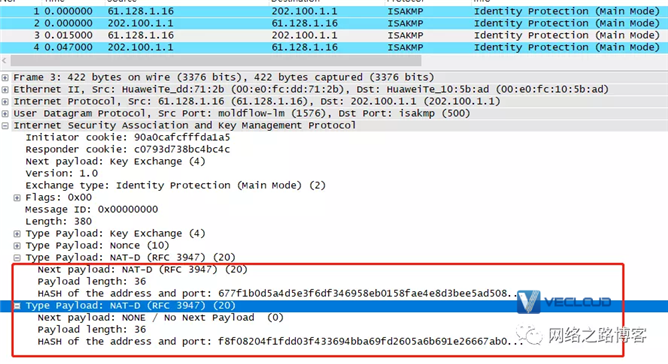
Task: Collapse the Internet Security Association section
Action: [5, 126]
